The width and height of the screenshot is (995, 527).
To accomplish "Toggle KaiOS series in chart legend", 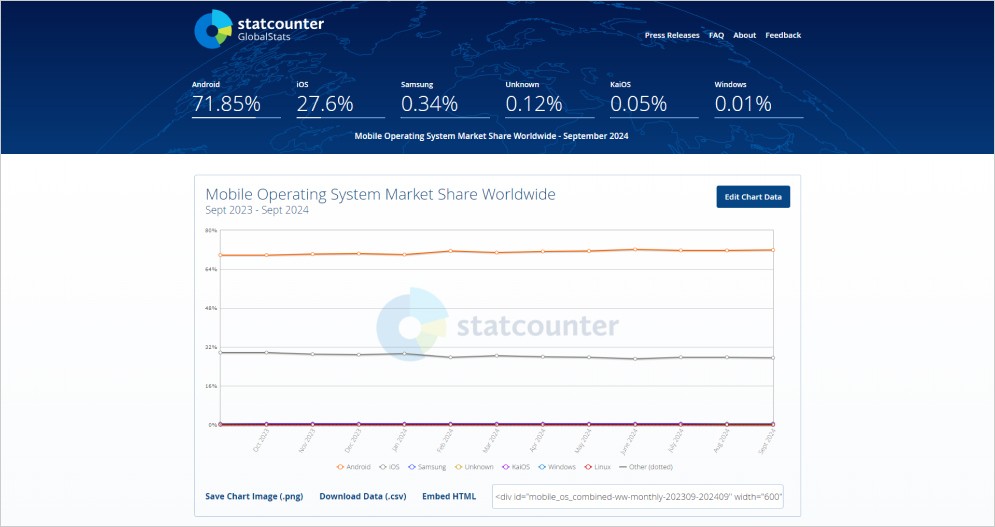I will pyautogui.click(x=516, y=467).
